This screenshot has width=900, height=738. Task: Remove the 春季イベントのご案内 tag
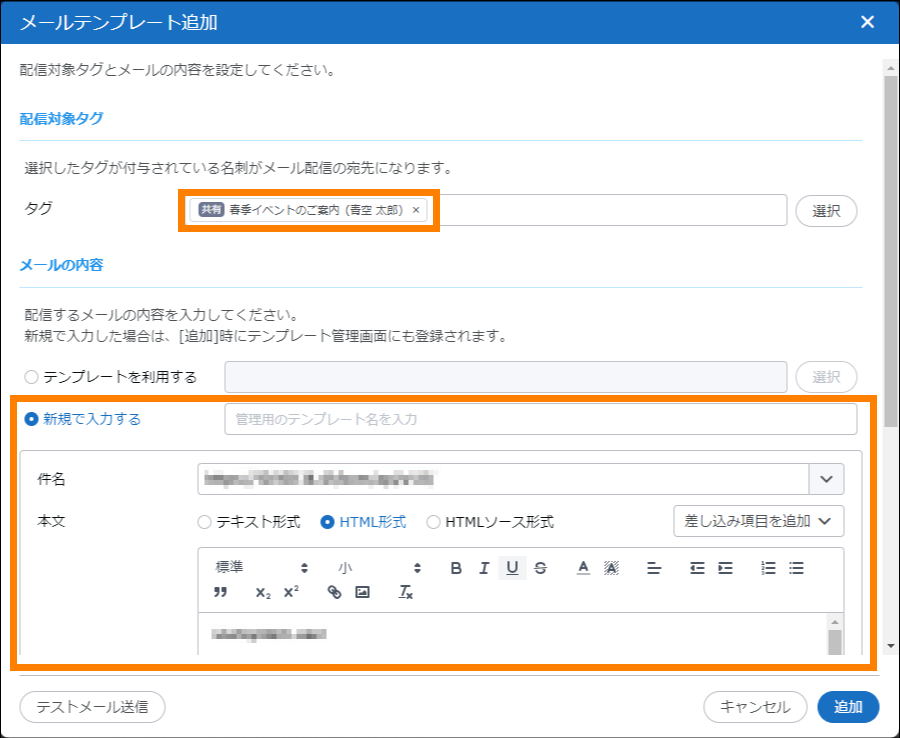point(416,210)
